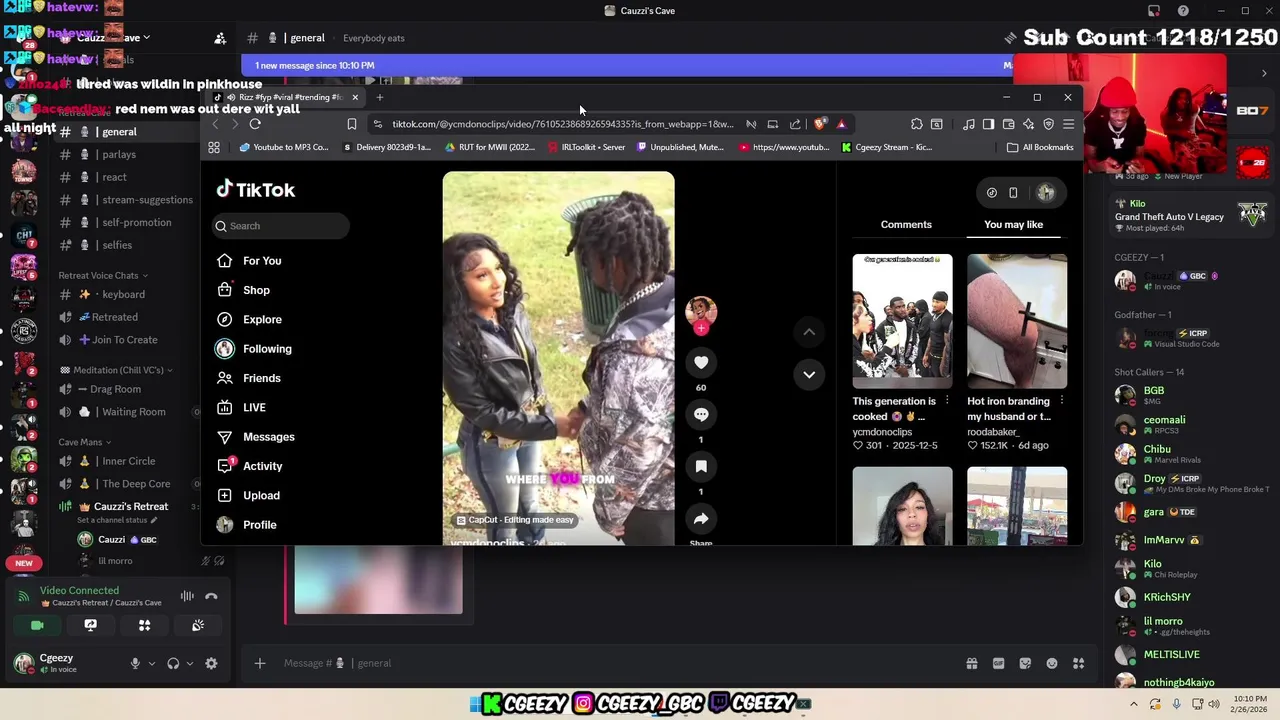Click the TikTok logo
The width and height of the screenshot is (1280, 720).
(x=256, y=190)
